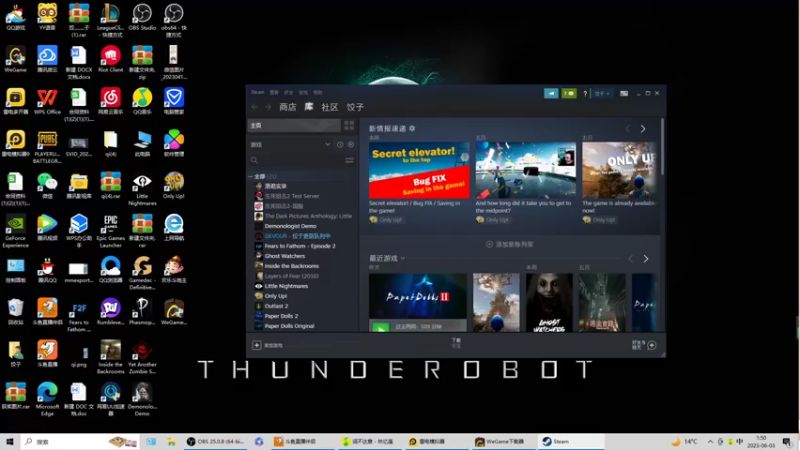Select Outlast 2 in game list

pos(276,306)
